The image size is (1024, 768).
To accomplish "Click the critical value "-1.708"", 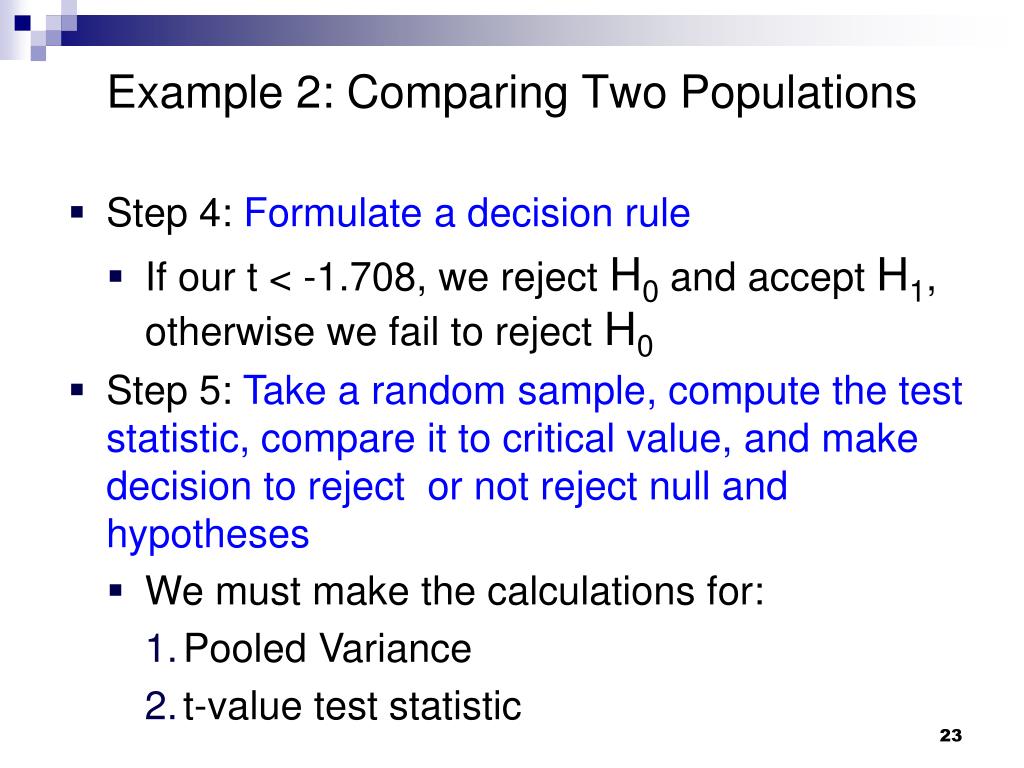I will [x=360, y=277].
